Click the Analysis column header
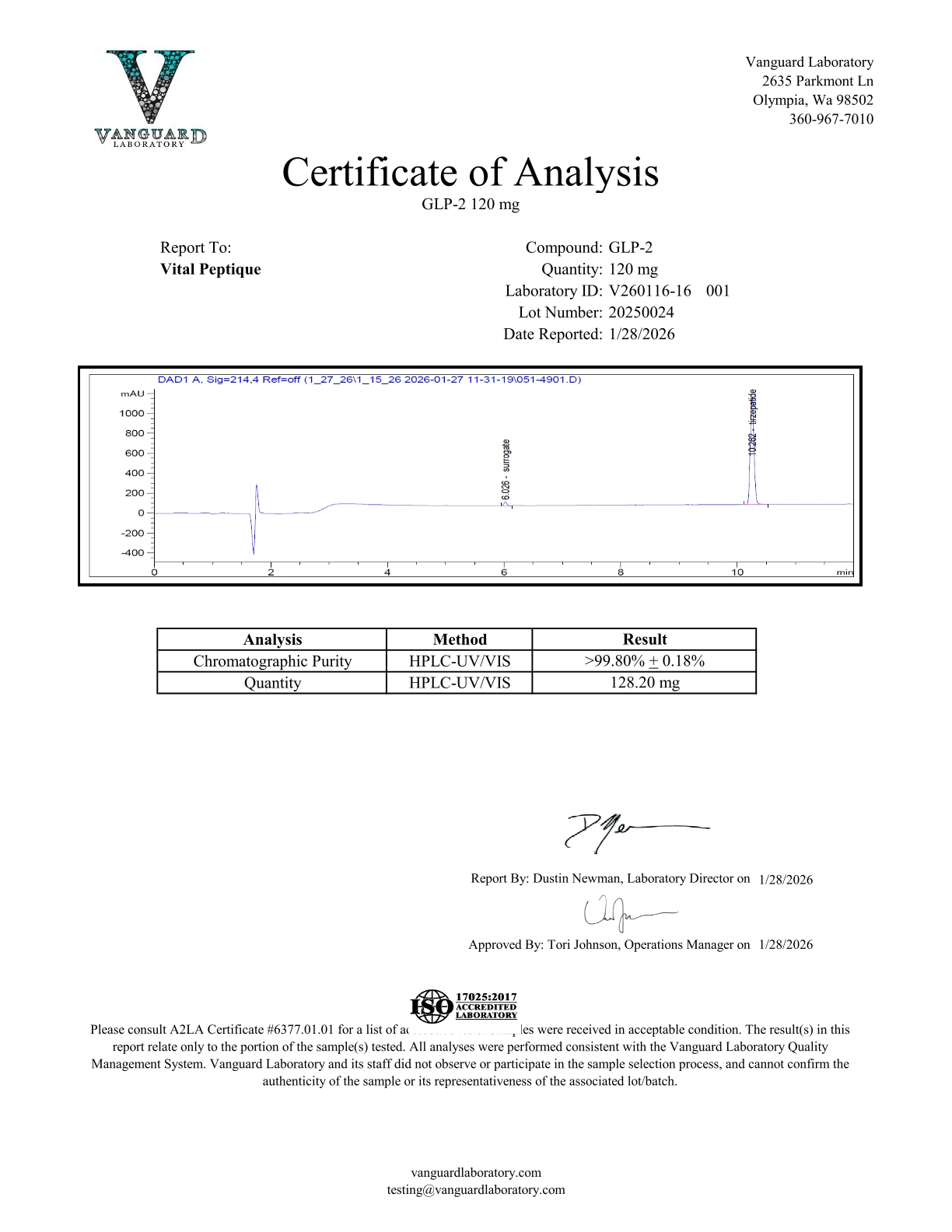The image size is (952, 1232). pyautogui.click(x=271, y=639)
